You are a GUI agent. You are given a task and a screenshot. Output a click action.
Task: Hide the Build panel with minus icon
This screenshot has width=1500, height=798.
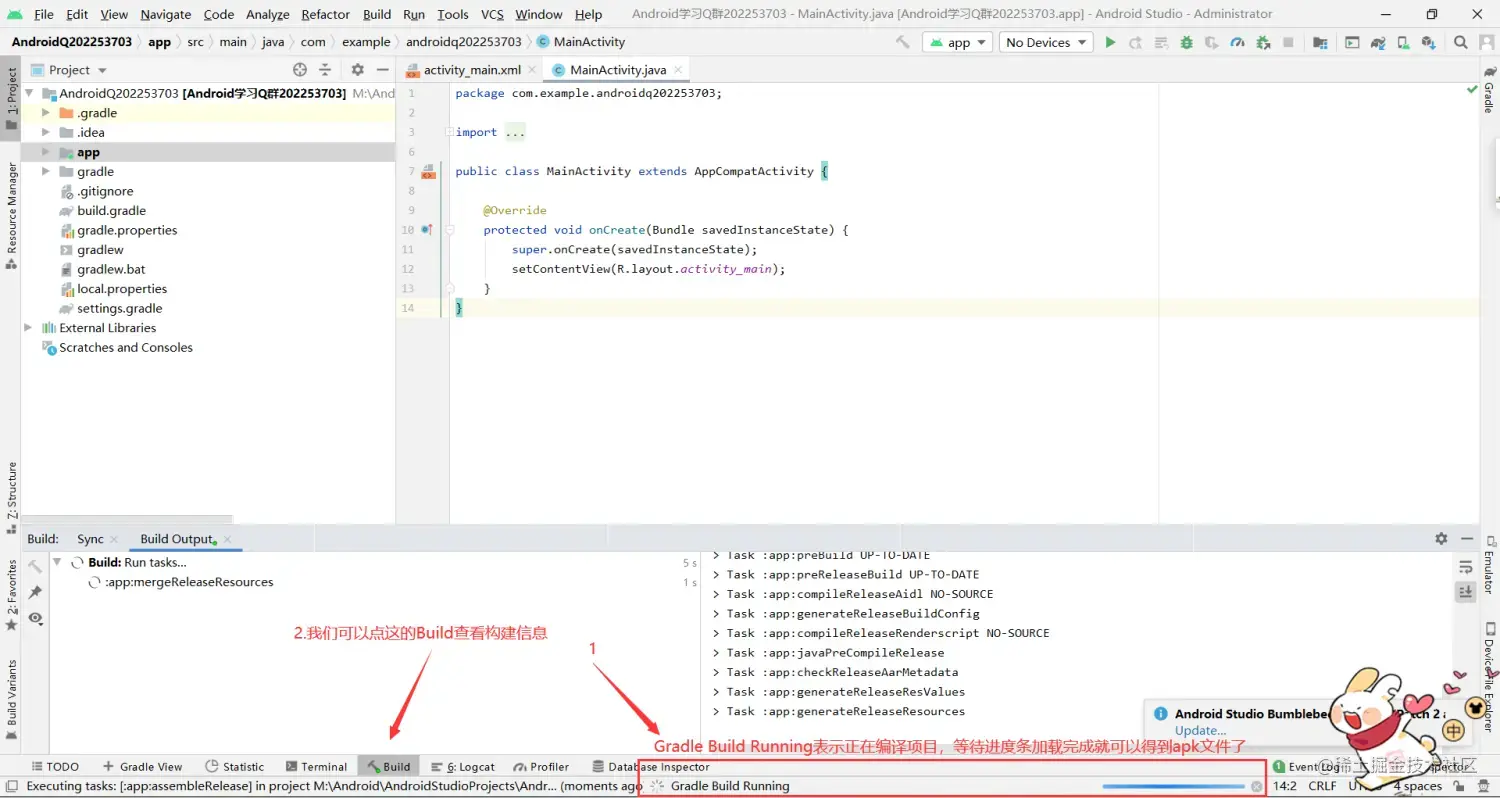1467,538
